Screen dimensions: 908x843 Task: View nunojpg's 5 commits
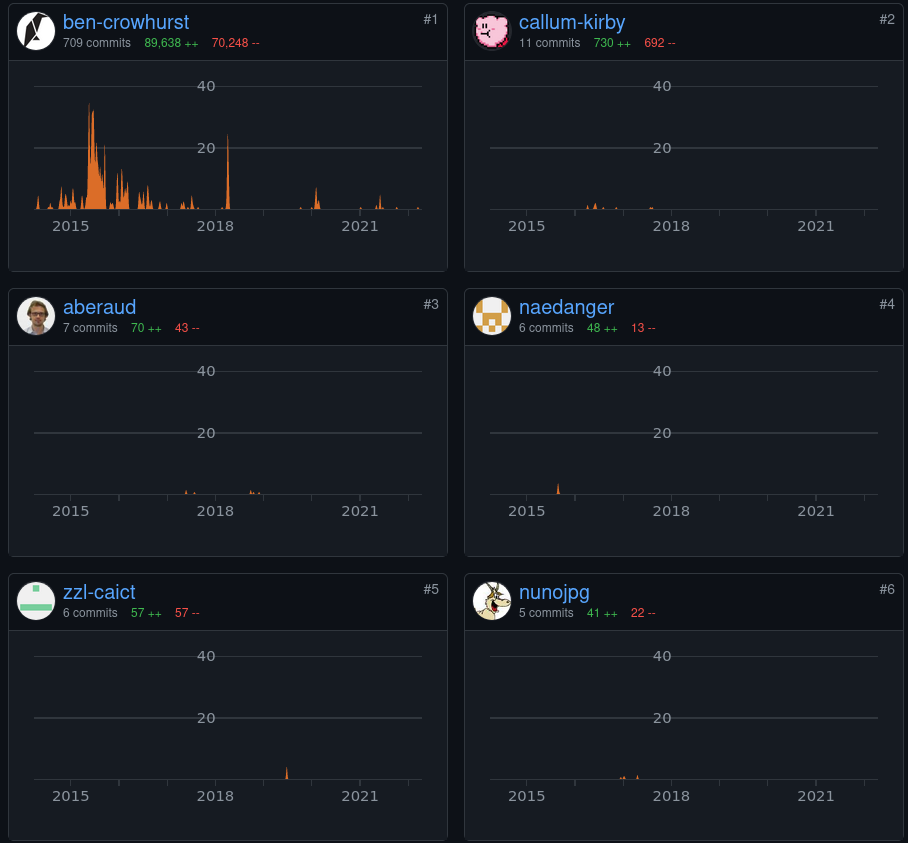(x=546, y=613)
